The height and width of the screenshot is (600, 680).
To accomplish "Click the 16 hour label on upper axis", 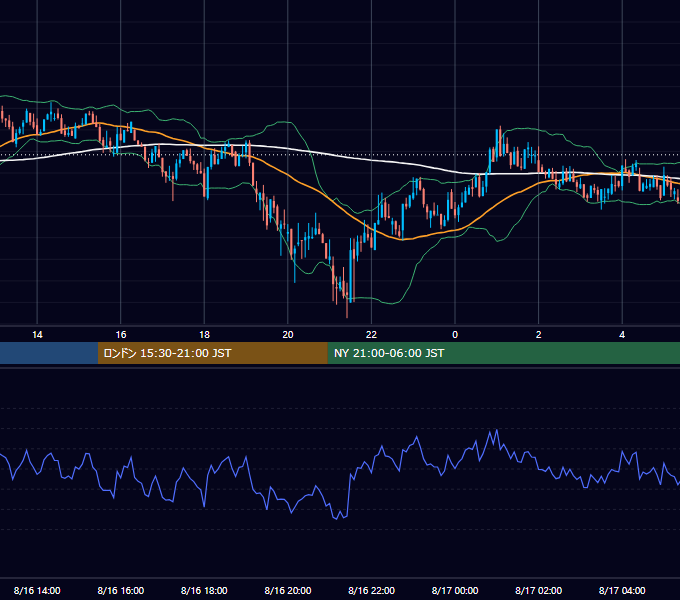I will pos(121,335).
